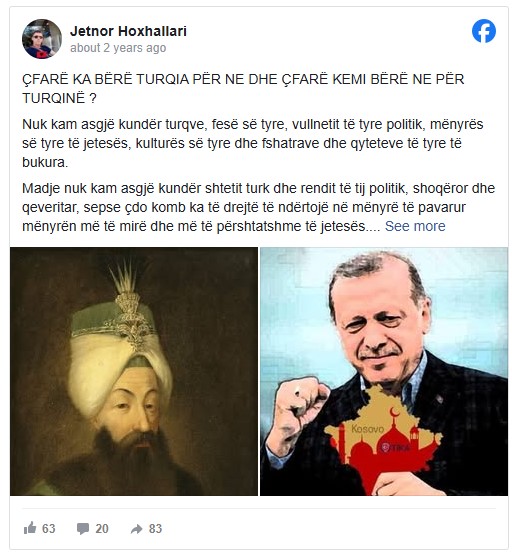Screen dimensions: 512x553
Task: Click the thumbs-up like icon
Action: pos(30,528)
